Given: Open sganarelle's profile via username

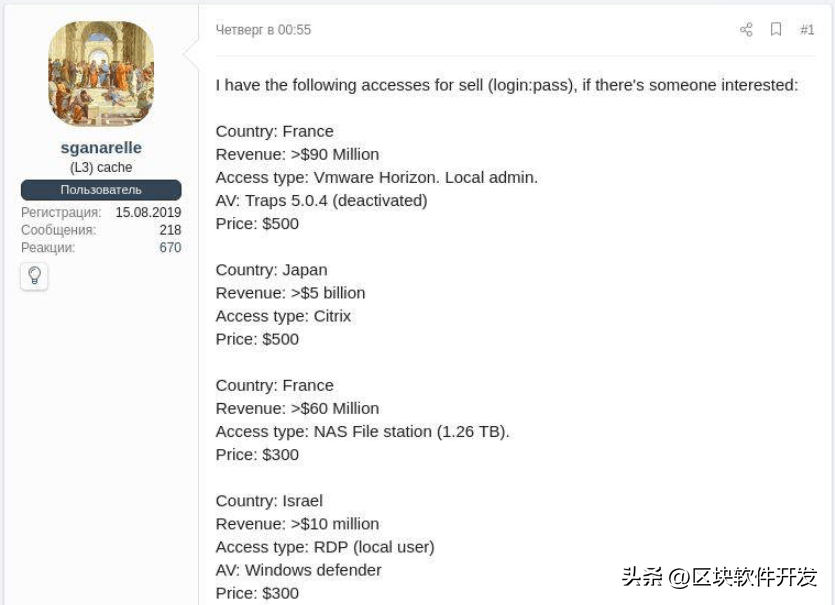Looking at the screenshot, I should [100, 147].
